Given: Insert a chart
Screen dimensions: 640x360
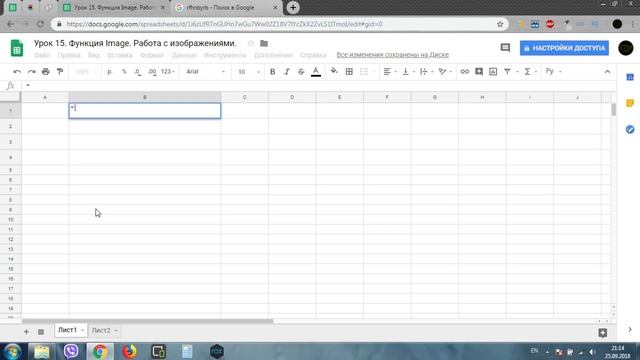Looking at the screenshot, I should 493,71.
